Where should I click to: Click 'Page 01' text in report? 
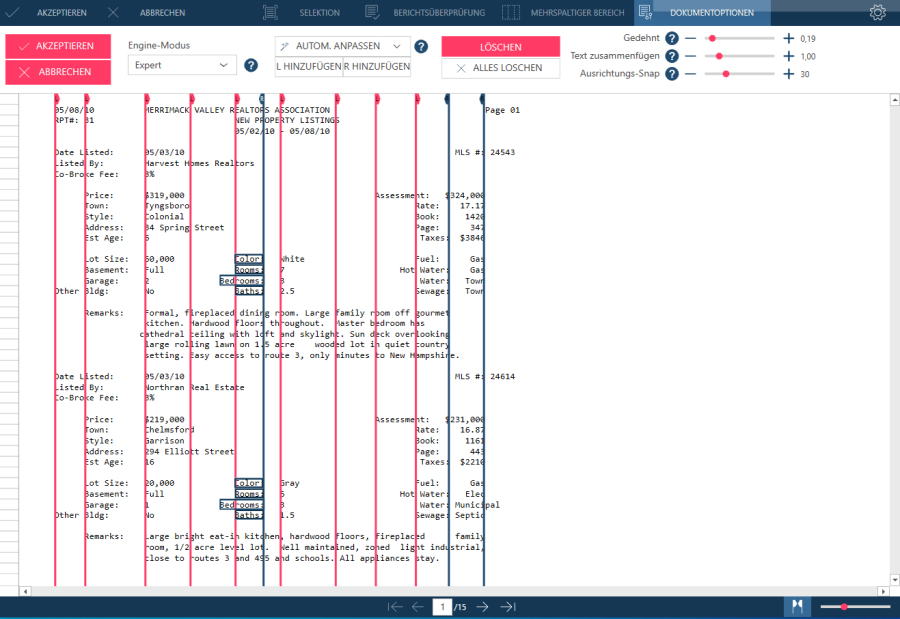click(x=502, y=110)
